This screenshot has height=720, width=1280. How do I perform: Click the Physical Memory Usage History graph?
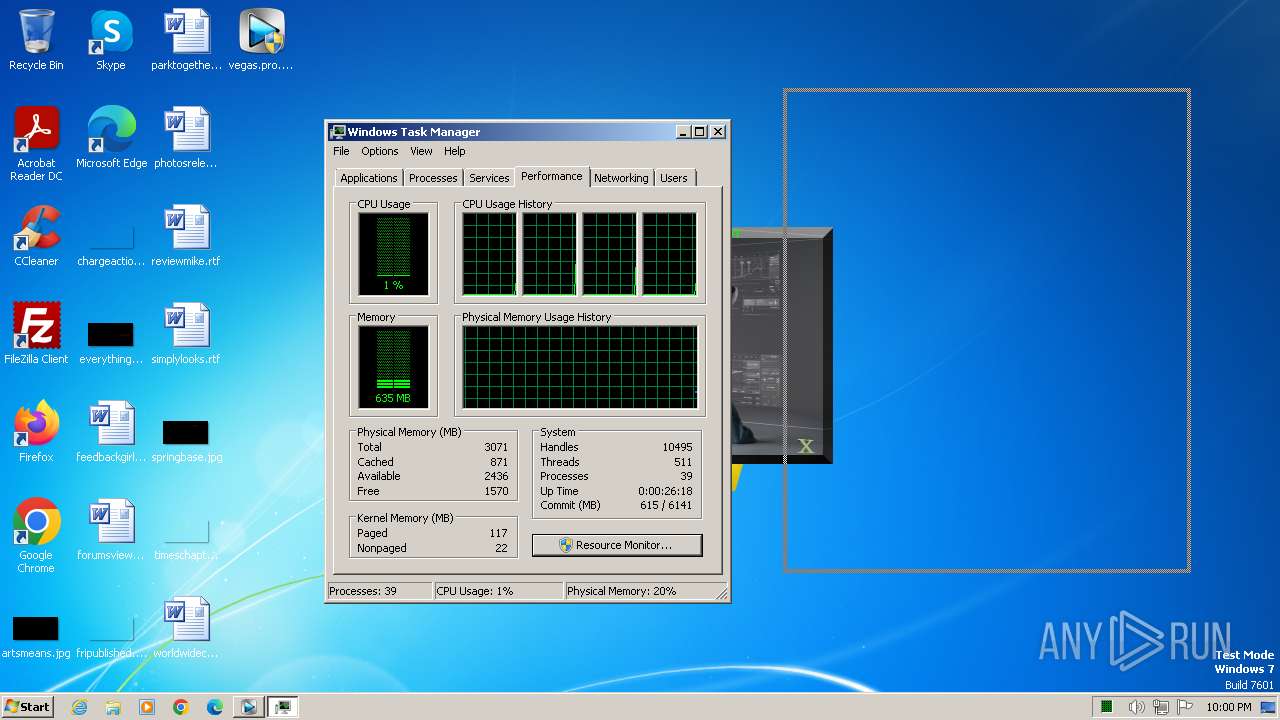pyautogui.click(x=580, y=367)
